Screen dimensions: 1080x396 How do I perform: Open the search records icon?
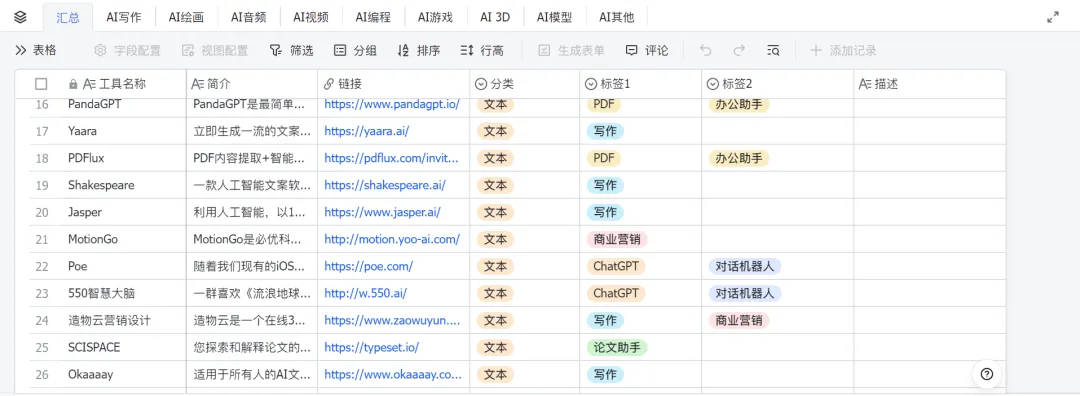(x=773, y=50)
